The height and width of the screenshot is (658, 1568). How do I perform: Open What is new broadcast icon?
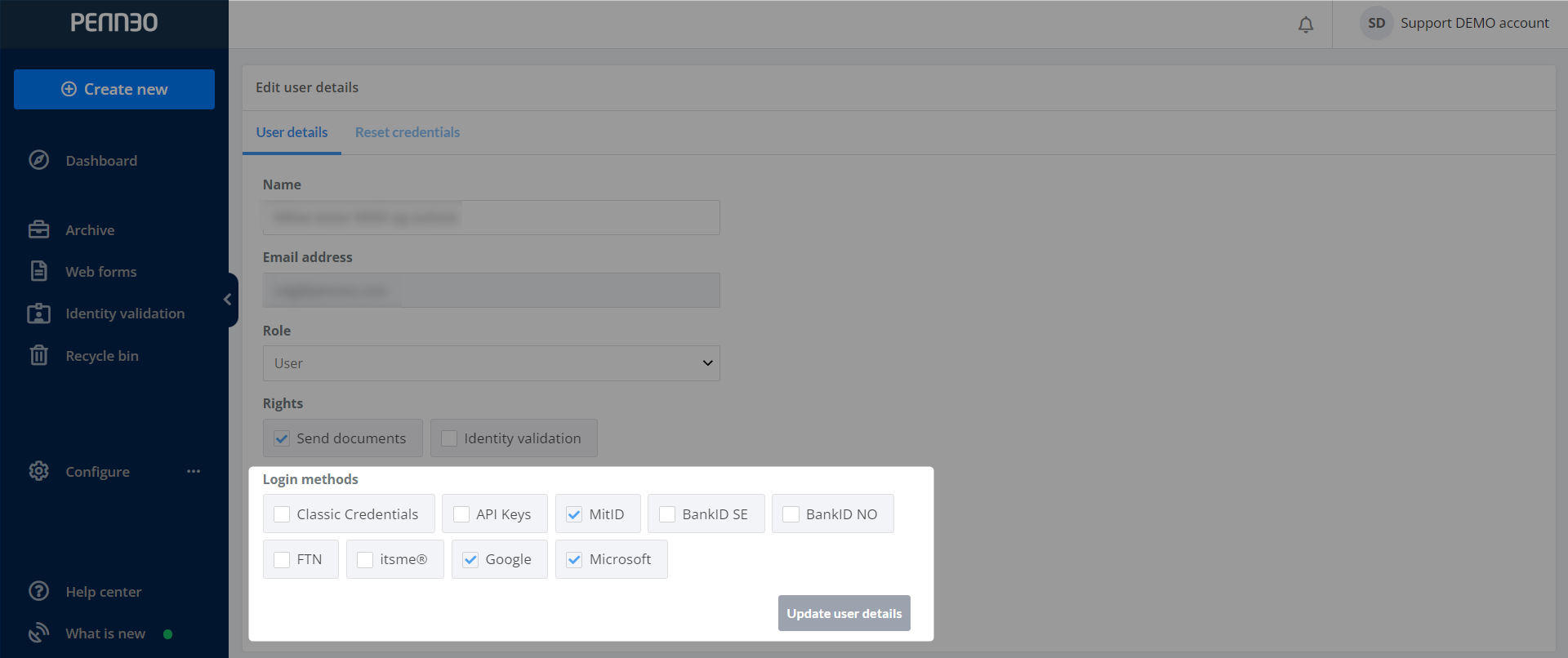(39, 633)
